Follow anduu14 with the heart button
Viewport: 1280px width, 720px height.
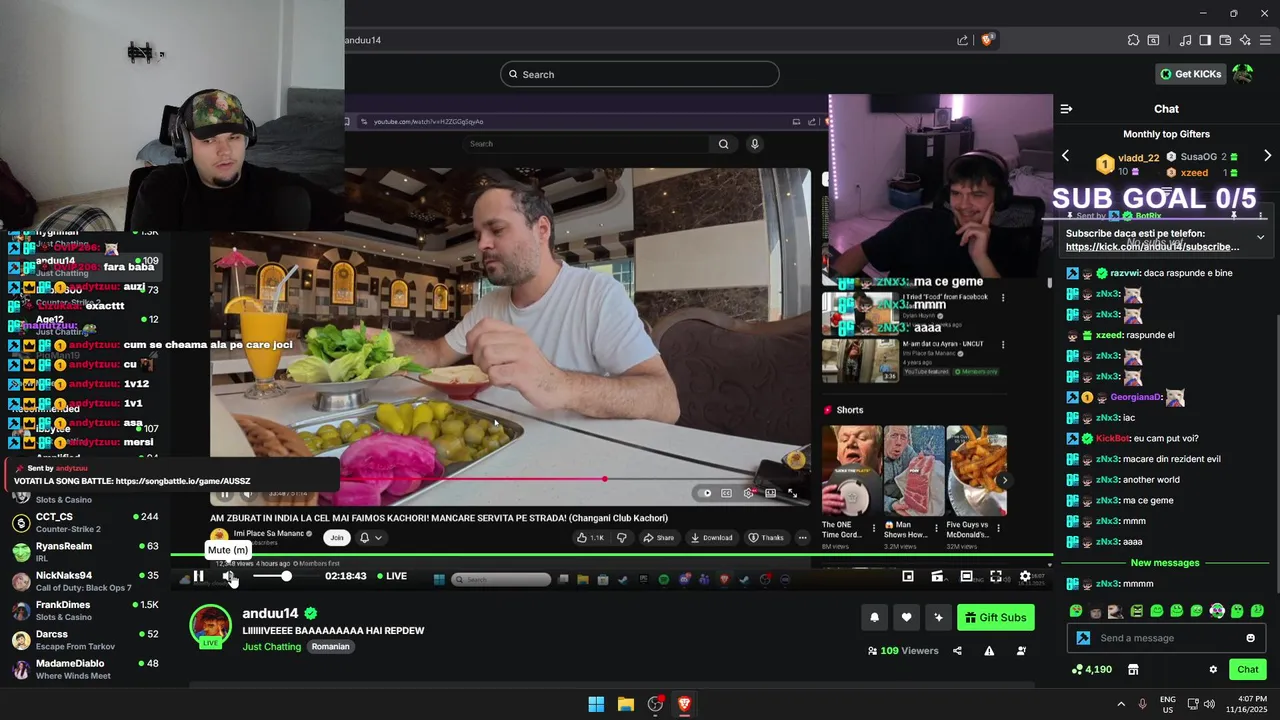[x=906, y=618]
